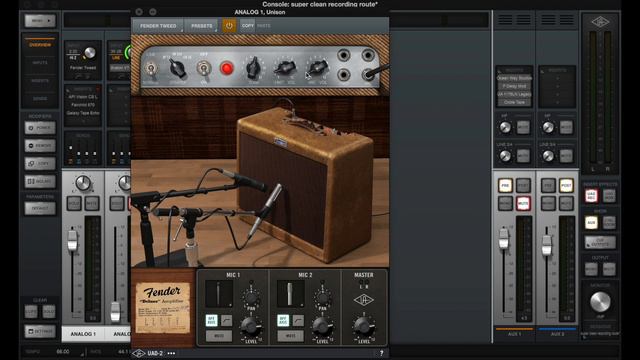Select the upper-right input jack
This screenshot has width=640, height=360.
coord(368,55)
